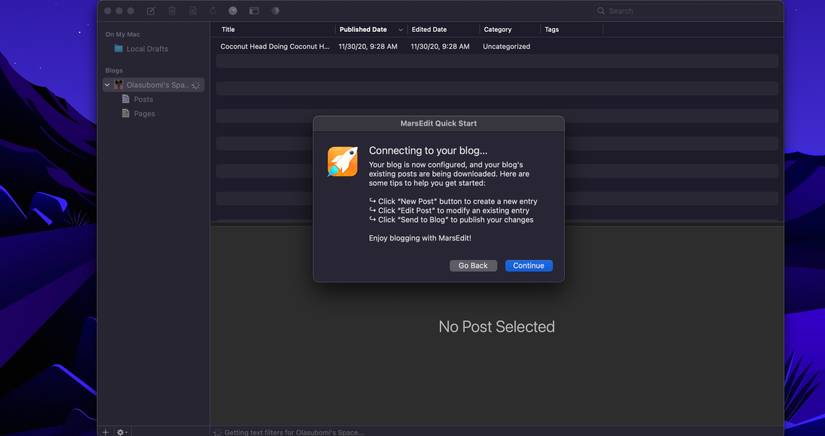Select the Local Drafts folder in sidebar
825x436 pixels.
pos(142,48)
